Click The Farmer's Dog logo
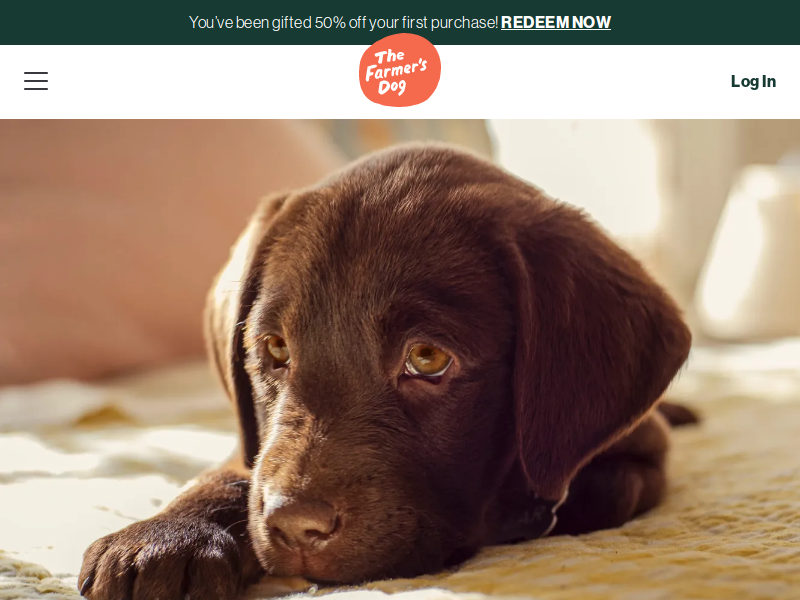Viewport: 800px width, 600px height. [x=399, y=70]
